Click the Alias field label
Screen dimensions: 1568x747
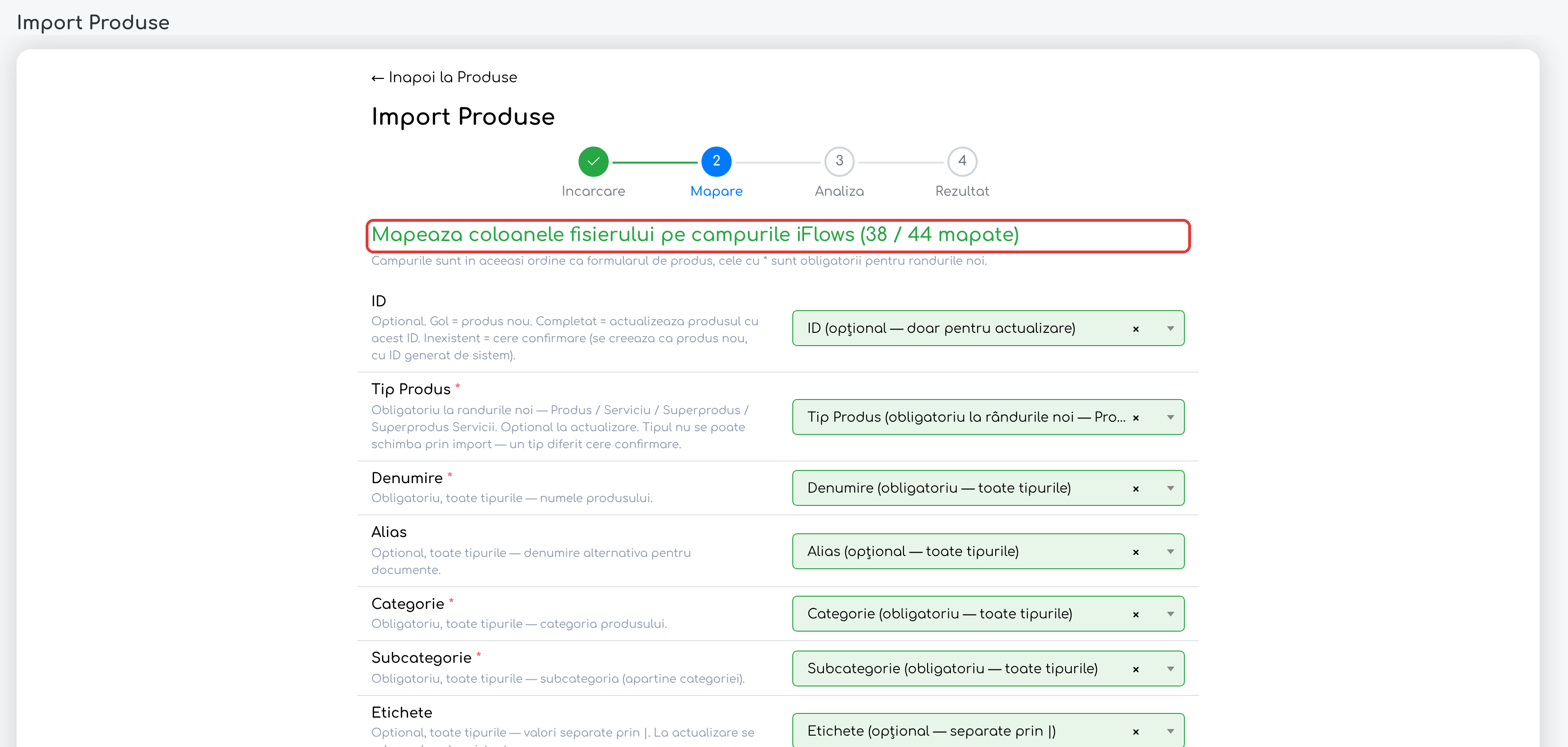(389, 532)
